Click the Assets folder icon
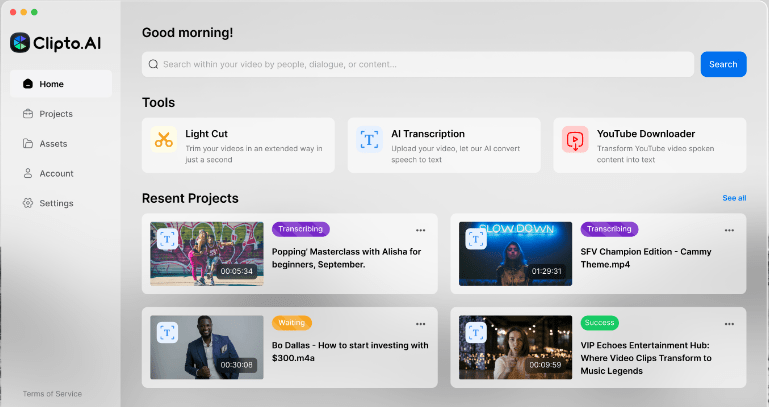769x407 pixels. click(x=28, y=144)
